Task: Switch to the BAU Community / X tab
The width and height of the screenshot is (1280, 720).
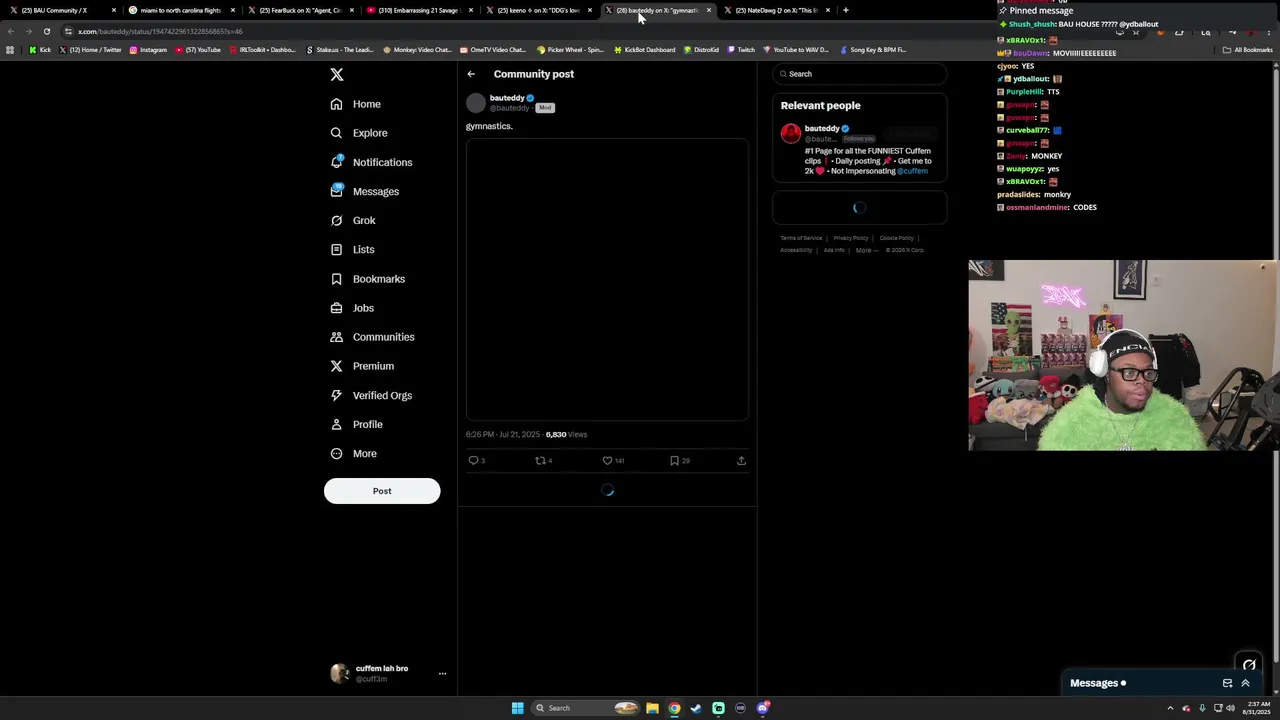Action: point(60,10)
